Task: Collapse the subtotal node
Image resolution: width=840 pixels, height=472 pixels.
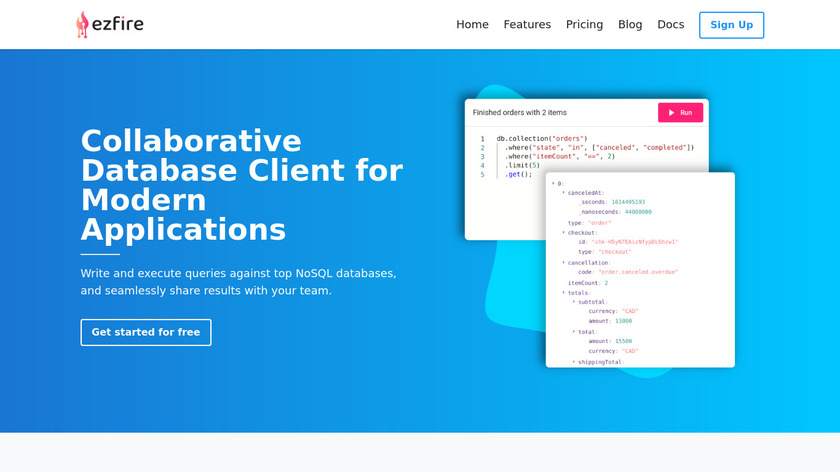Action: click(x=574, y=302)
